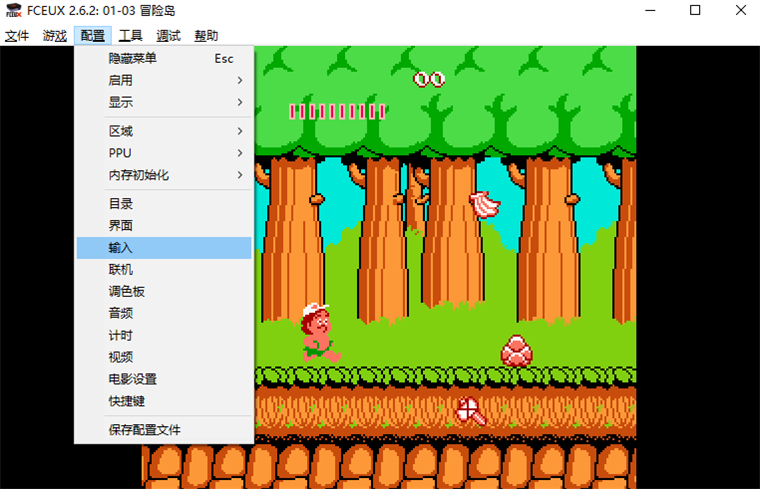Expand the 区域 submenu
The height and width of the screenshot is (489, 760).
tap(164, 131)
